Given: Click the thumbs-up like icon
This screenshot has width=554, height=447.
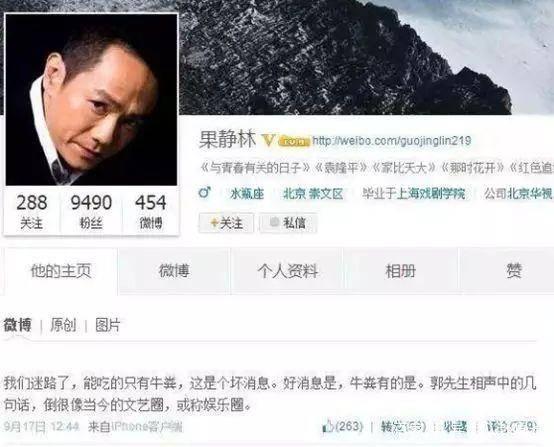Looking at the screenshot, I should (328, 427).
